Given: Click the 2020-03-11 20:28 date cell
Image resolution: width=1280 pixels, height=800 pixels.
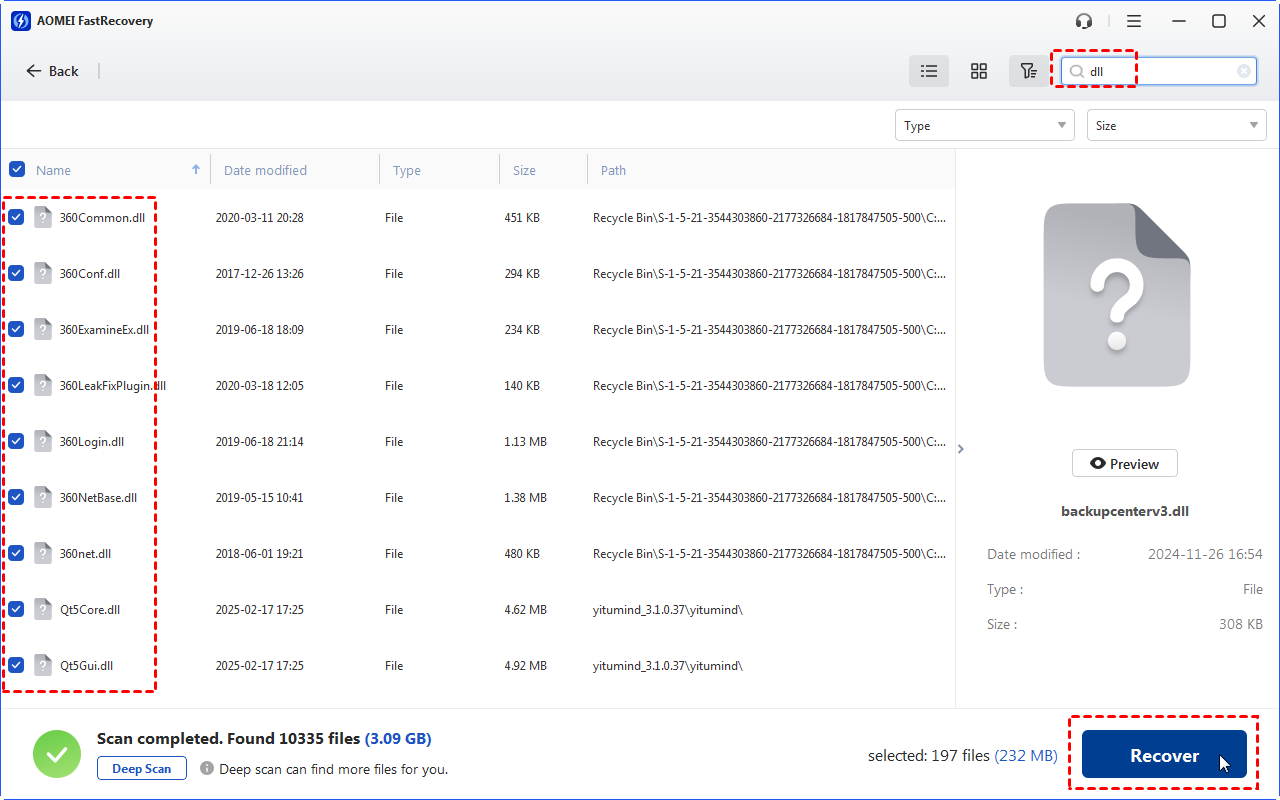Looking at the screenshot, I should coord(260,217).
